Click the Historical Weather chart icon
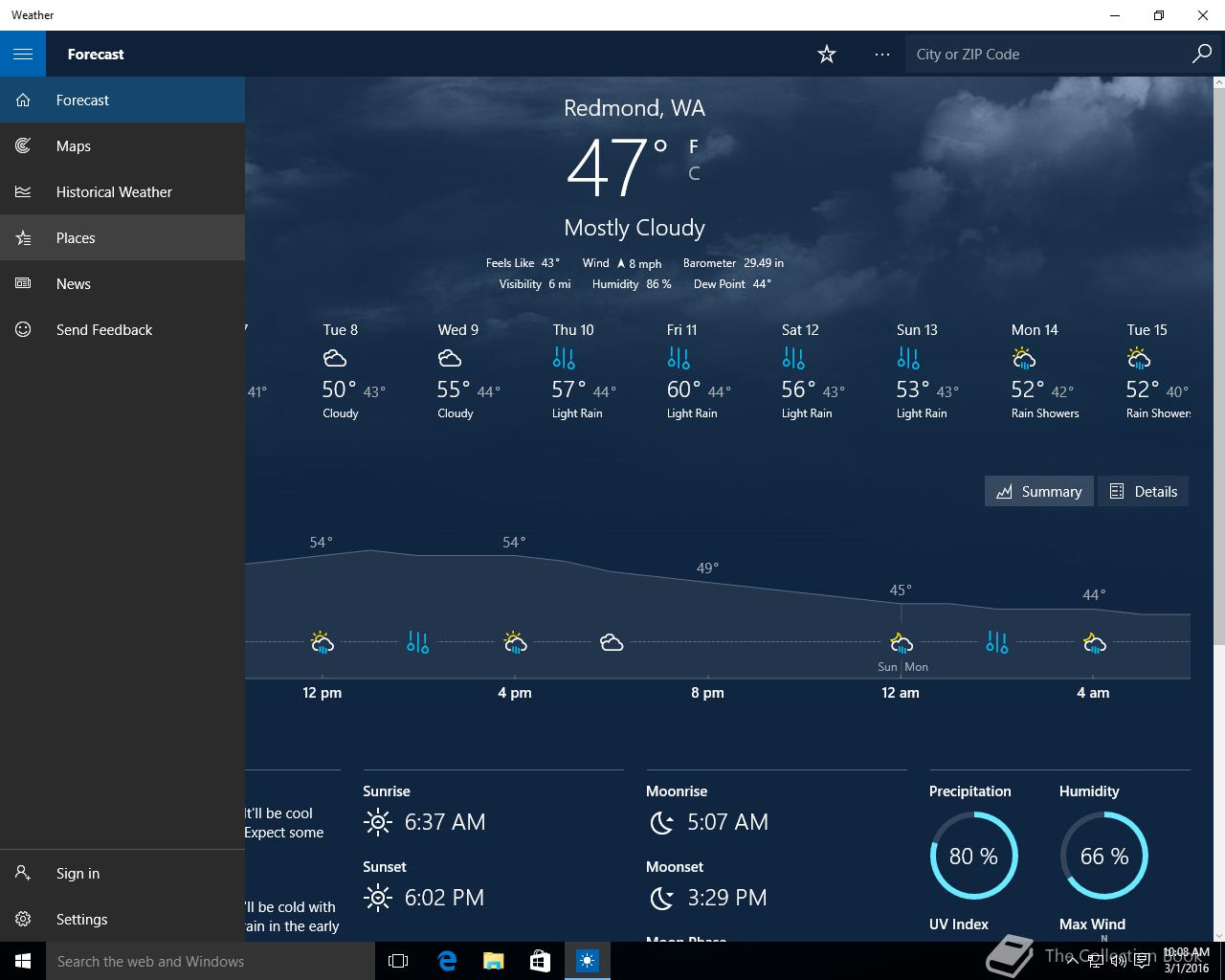This screenshot has height=980, width=1225. 23,191
